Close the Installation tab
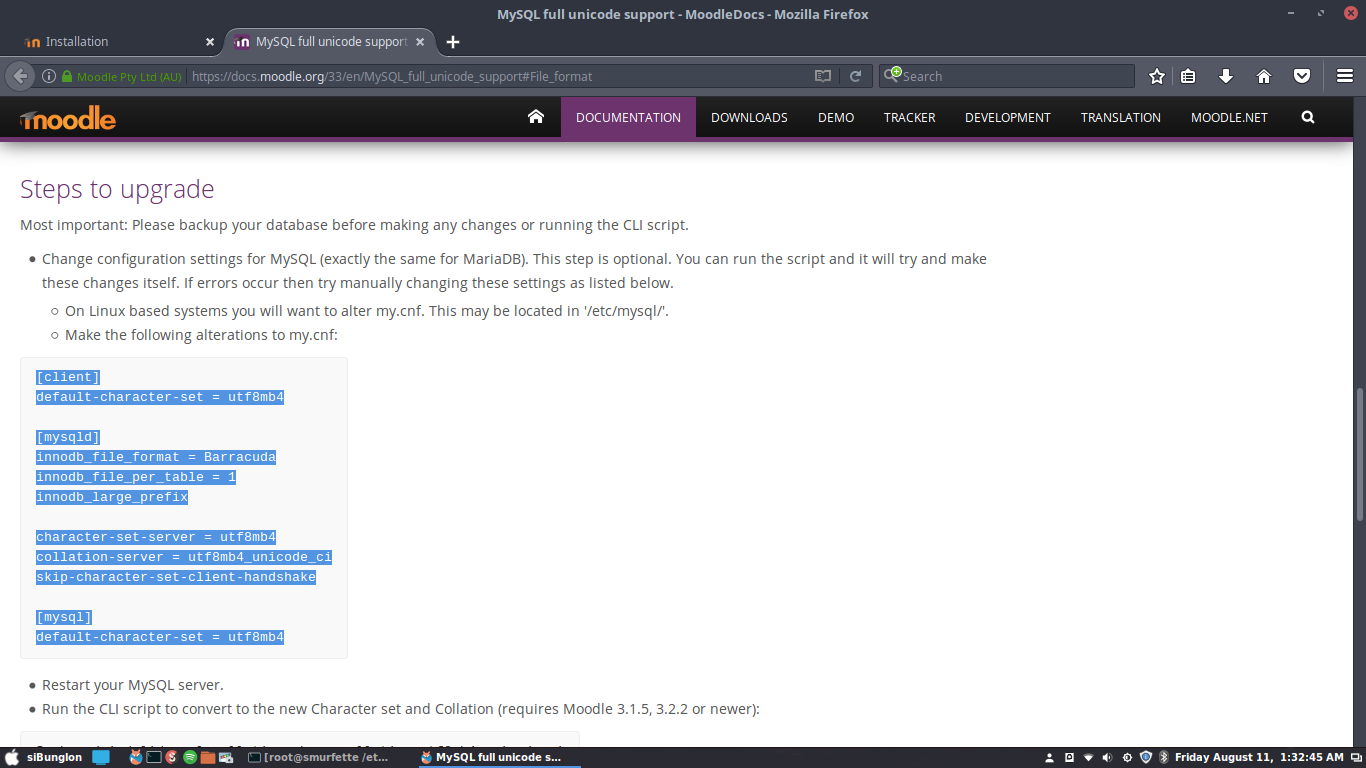The width and height of the screenshot is (1366, 768). (210, 42)
